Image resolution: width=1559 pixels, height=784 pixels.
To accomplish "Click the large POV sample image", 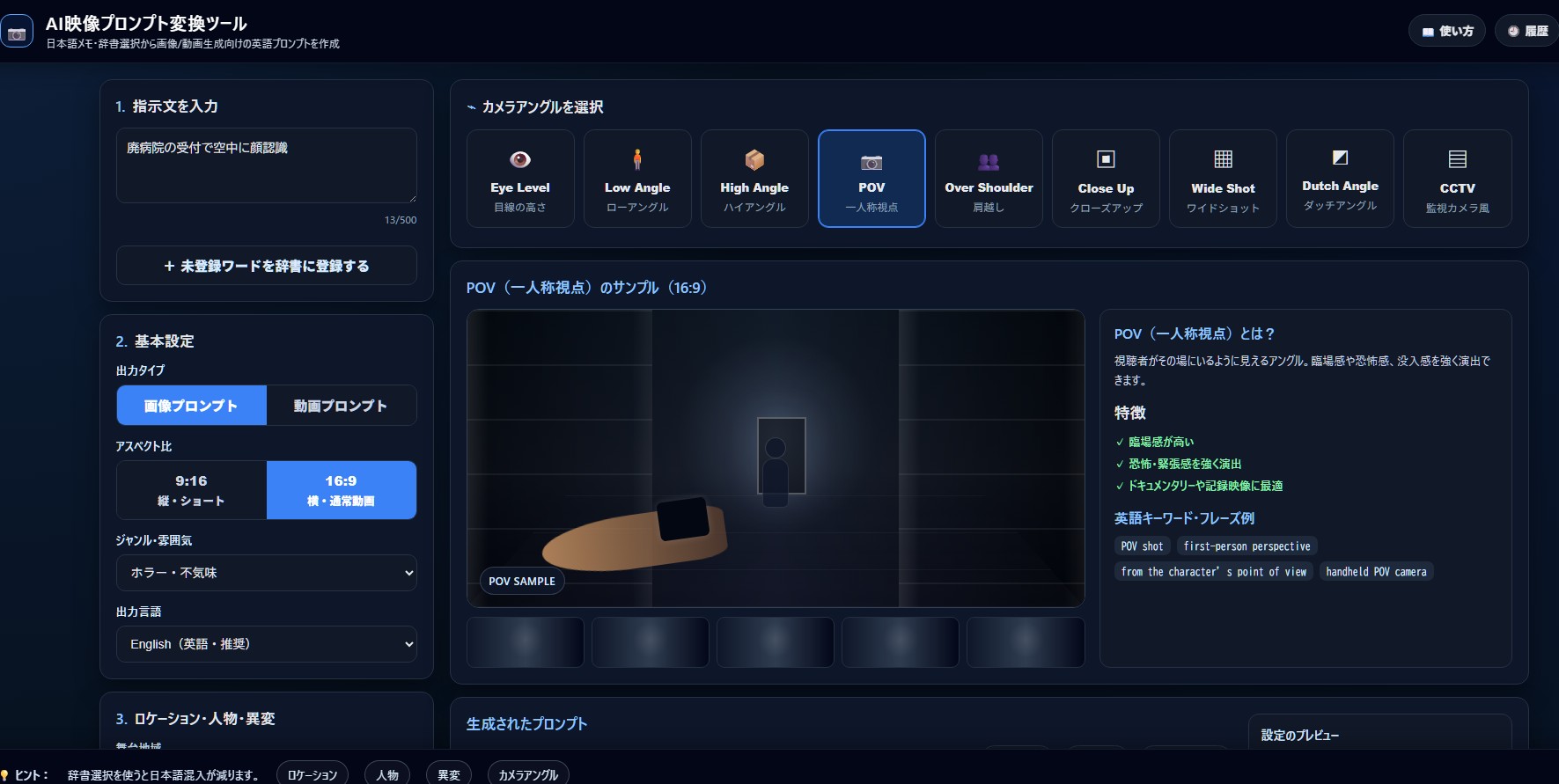I will pos(776,458).
